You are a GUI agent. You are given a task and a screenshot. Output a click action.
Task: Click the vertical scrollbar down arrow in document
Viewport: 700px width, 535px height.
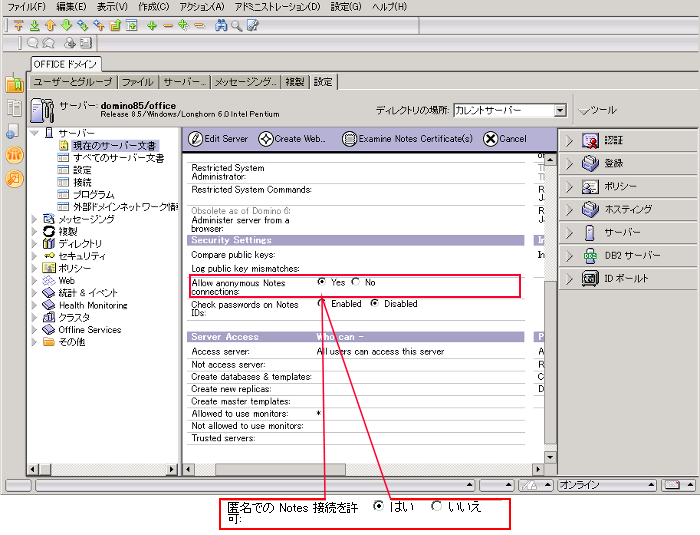[x=548, y=457]
